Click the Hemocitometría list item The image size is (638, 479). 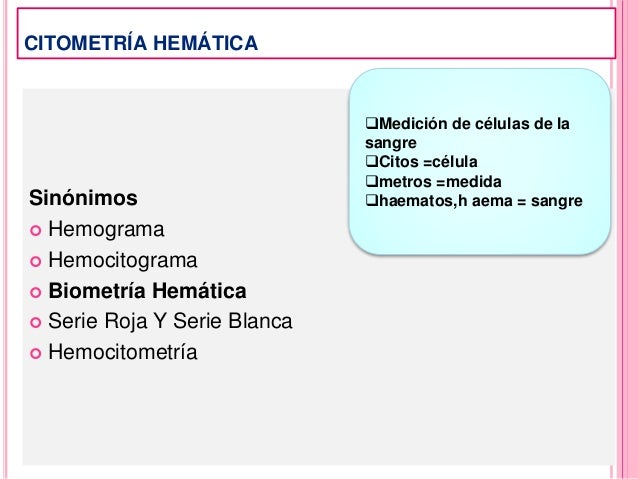pyautogui.click(x=123, y=352)
